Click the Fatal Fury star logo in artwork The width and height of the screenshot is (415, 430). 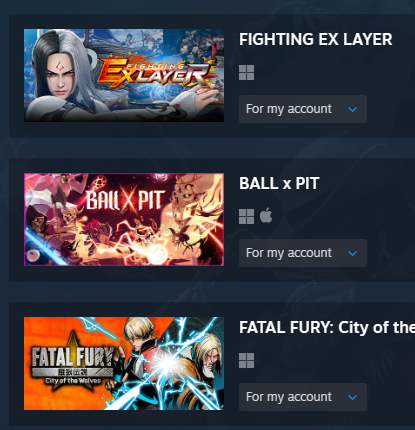(73, 362)
